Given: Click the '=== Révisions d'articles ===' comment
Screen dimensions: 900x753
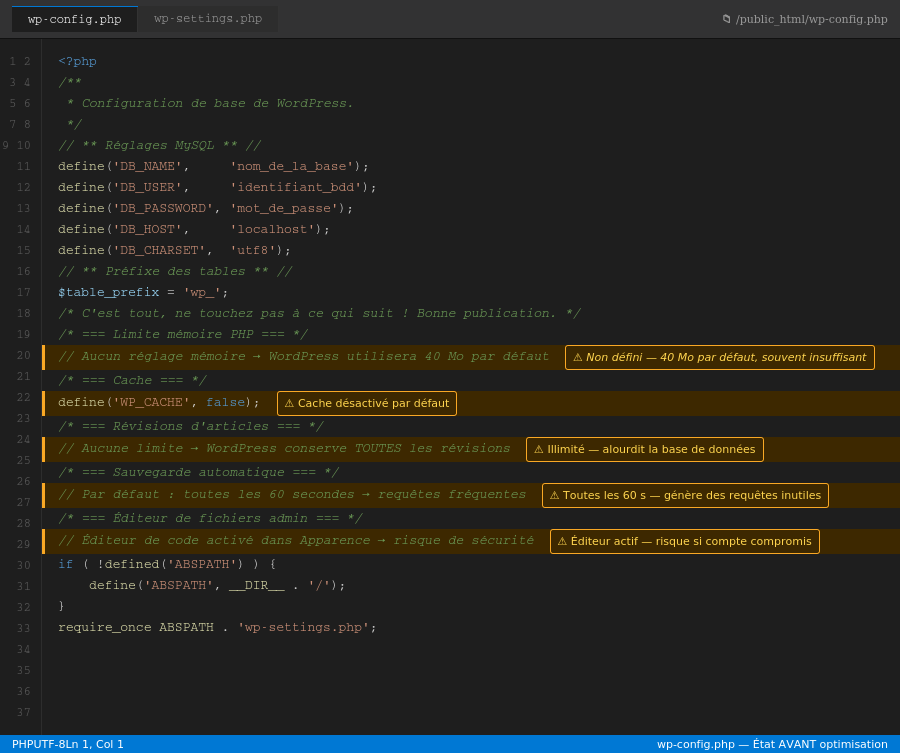Looking at the screenshot, I should tap(191, 426).
